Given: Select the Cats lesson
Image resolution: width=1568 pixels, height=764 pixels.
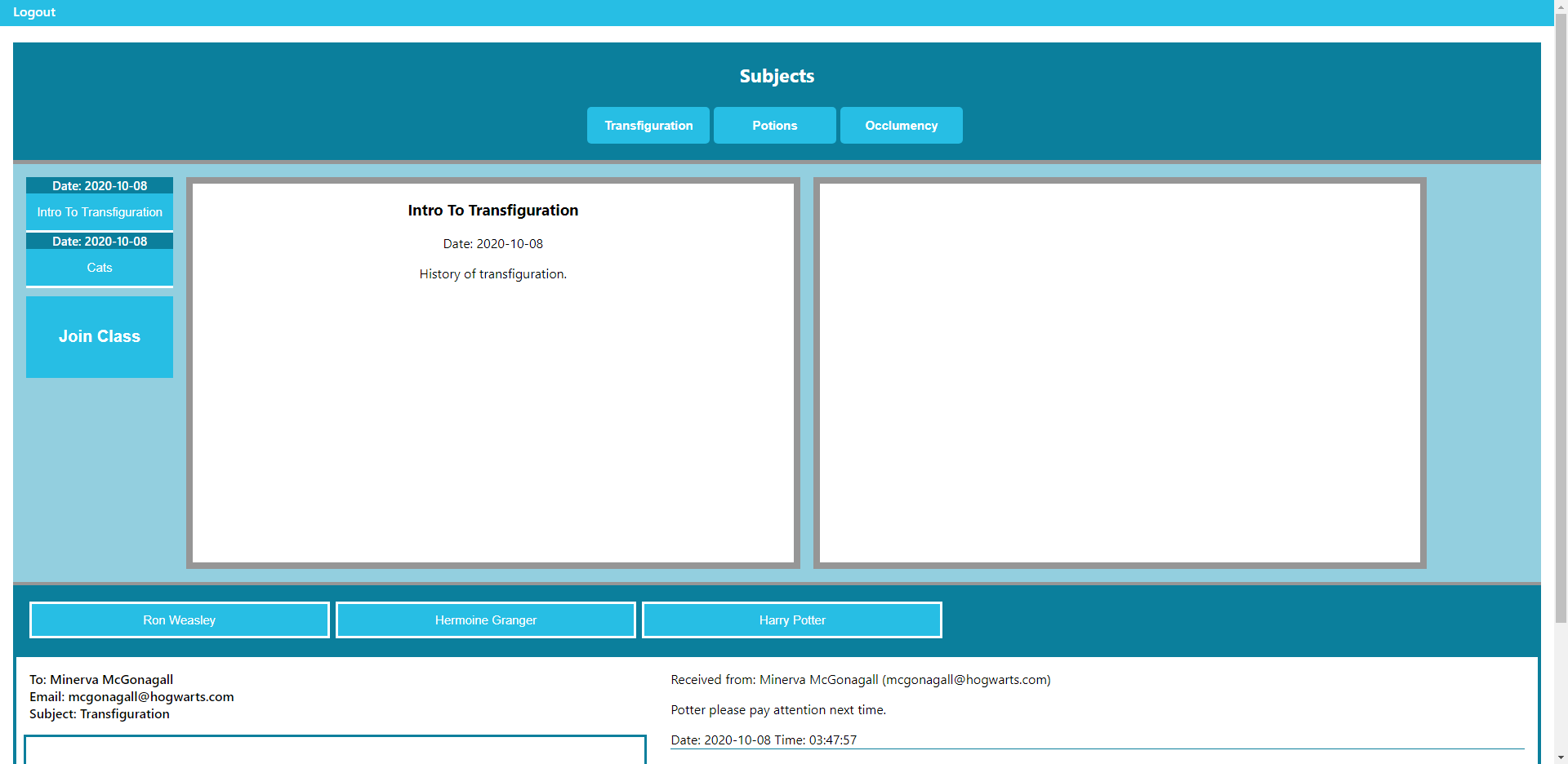Looking at the screenshot, I should [100, 268].
